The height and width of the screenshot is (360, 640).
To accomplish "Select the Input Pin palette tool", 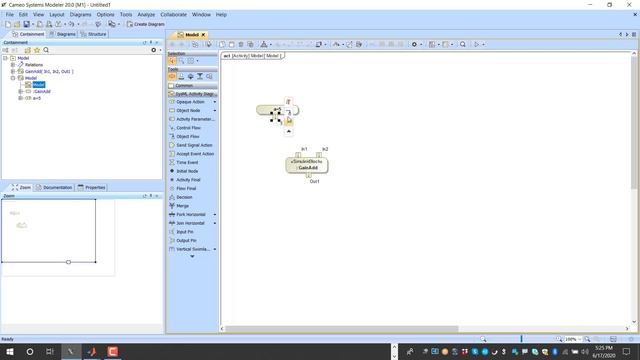I will (184, 232).
